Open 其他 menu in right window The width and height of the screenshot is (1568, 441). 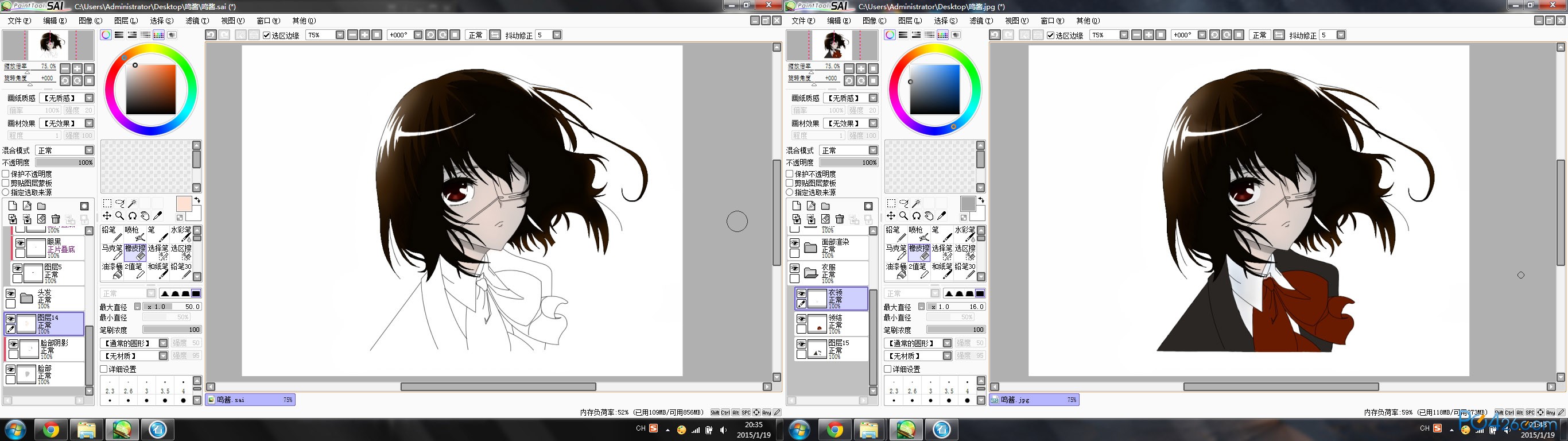click(1088, 21)
